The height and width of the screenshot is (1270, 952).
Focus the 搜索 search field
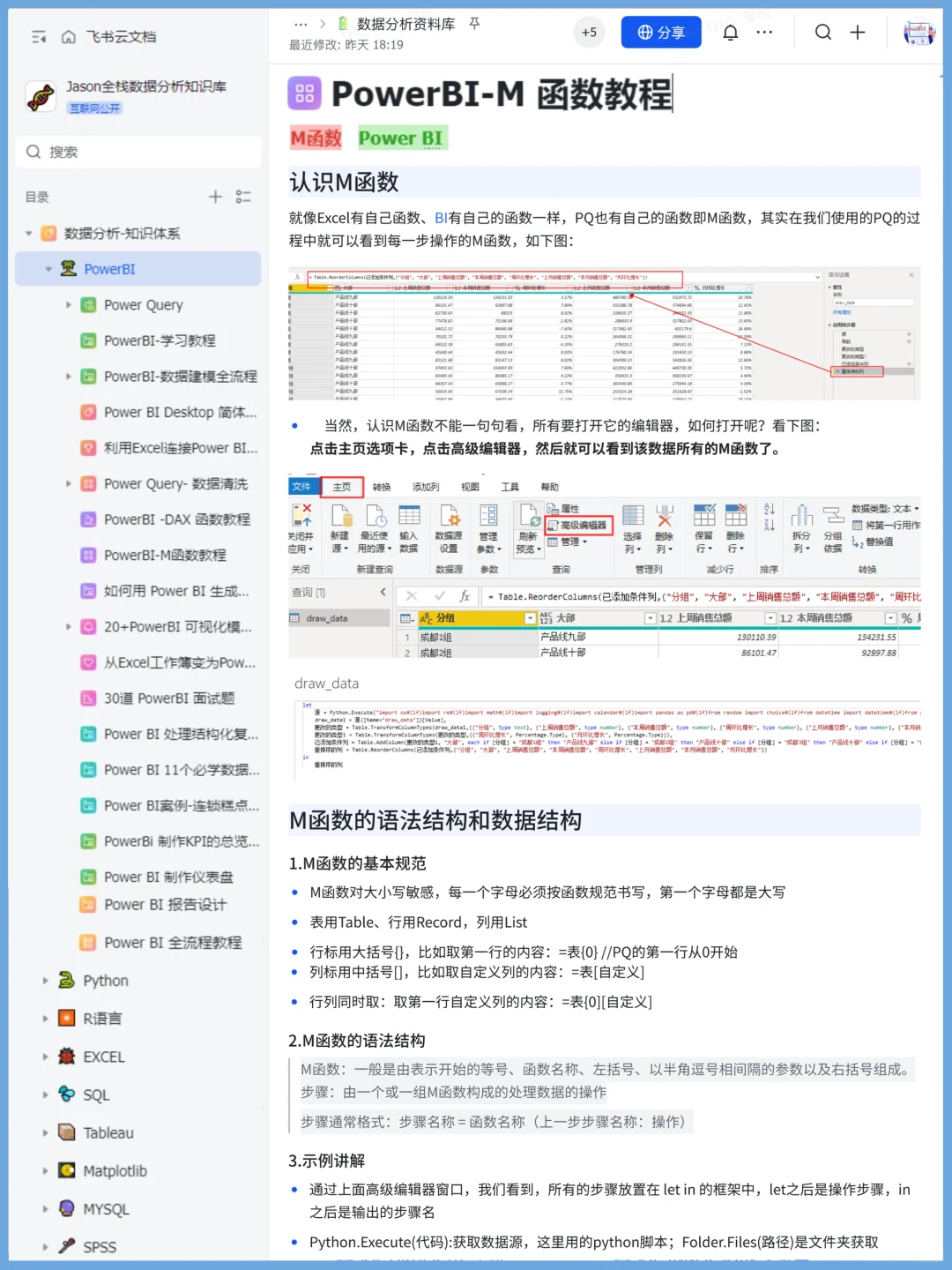tap(138, 152)
